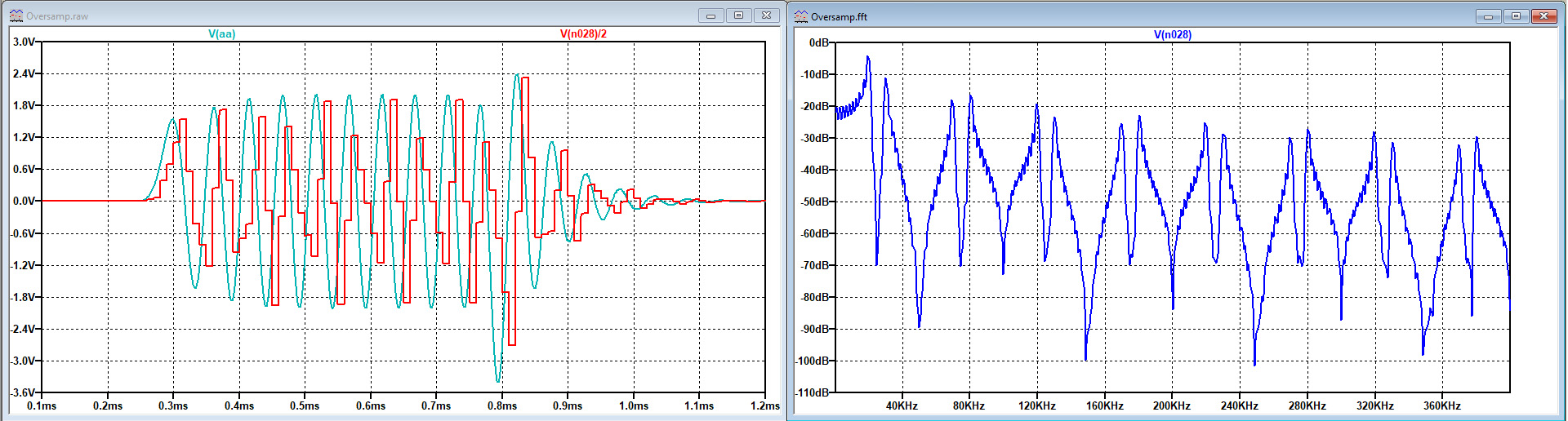Click the 40KHz frequency axis label
Viewport: 1568px width, 421px height.
[x=902, y=405]
